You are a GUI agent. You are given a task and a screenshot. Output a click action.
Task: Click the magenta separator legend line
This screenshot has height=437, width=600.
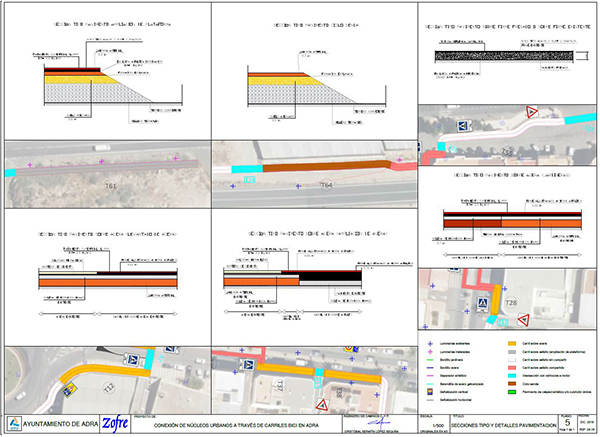(x=430, y=376)
